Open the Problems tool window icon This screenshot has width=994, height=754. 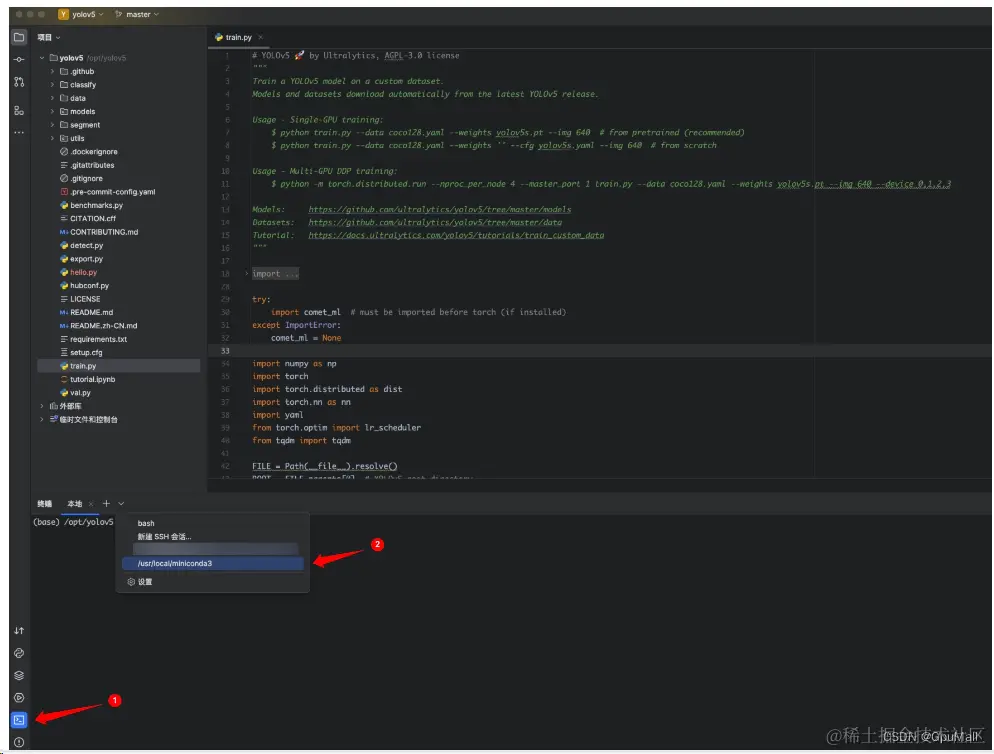pyautogui.click(x=19, y=742)
